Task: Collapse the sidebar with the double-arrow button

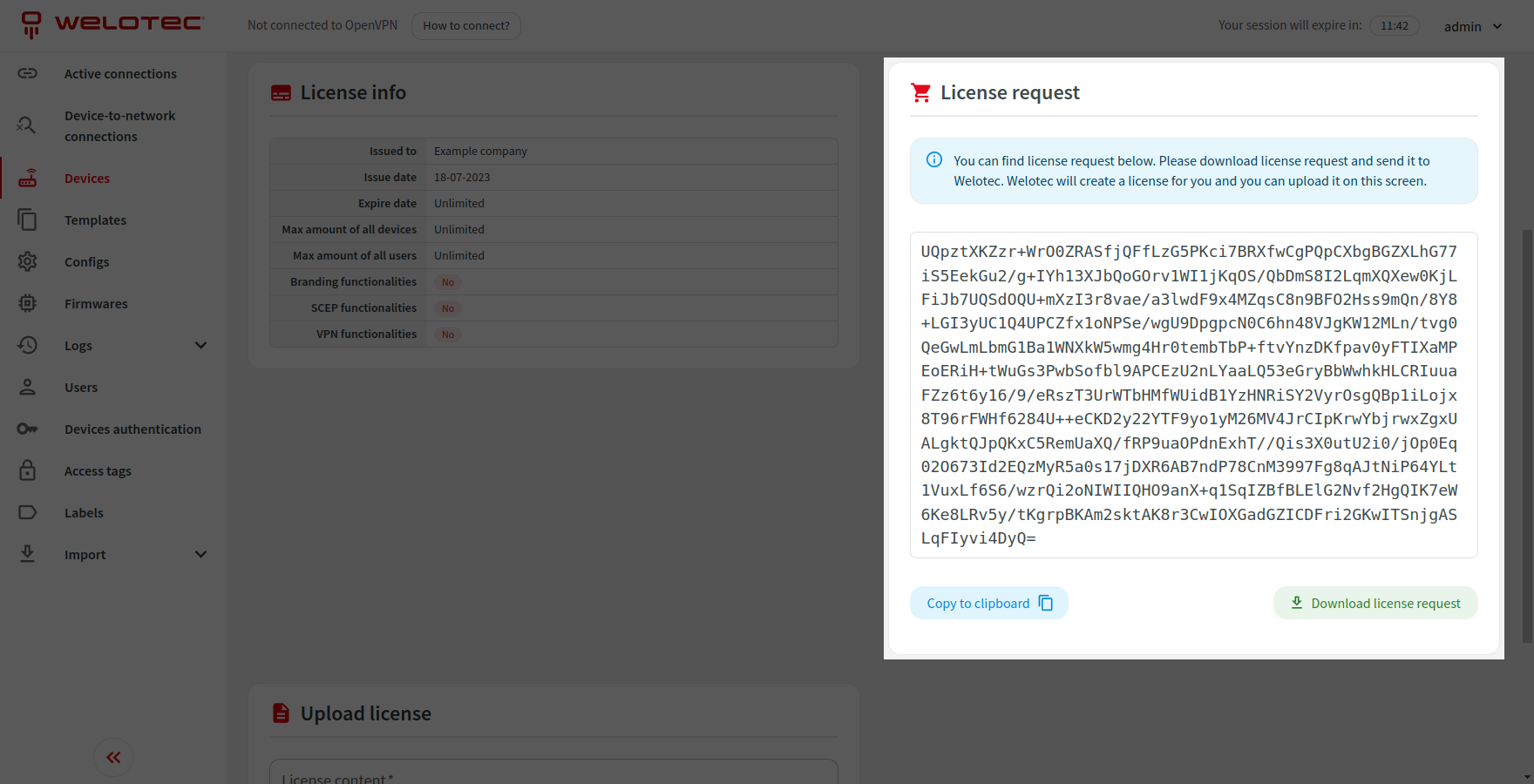Action: 112,757
